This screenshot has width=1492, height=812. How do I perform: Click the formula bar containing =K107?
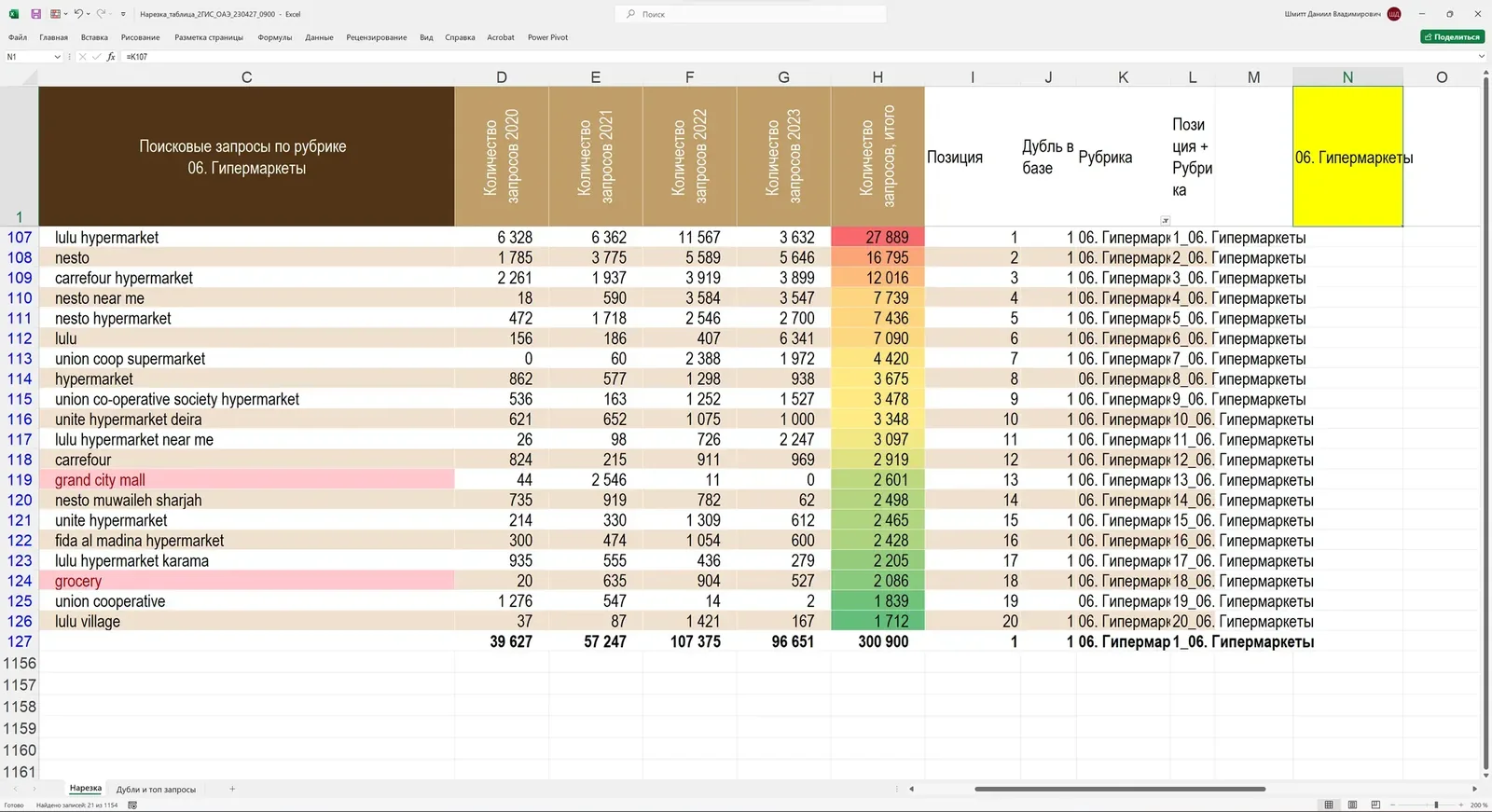(797, 57)
